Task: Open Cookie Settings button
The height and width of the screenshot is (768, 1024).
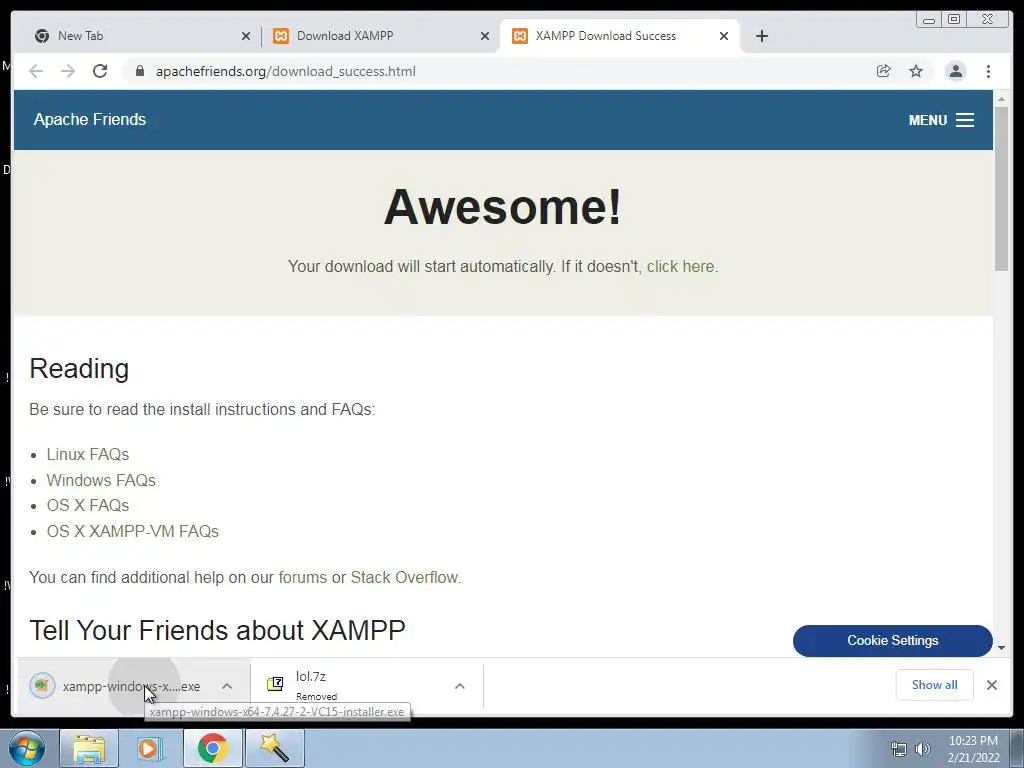Action: 893,641
